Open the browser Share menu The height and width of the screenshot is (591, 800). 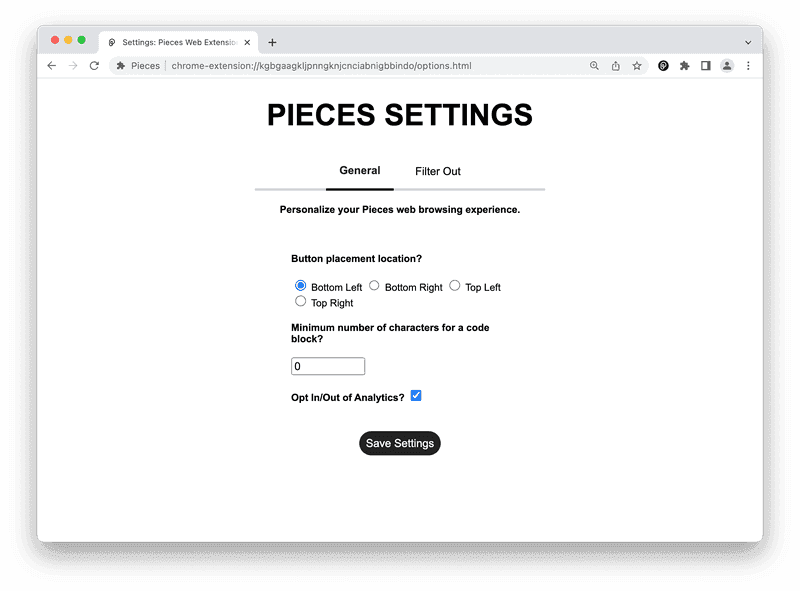(x=615, y=65)
